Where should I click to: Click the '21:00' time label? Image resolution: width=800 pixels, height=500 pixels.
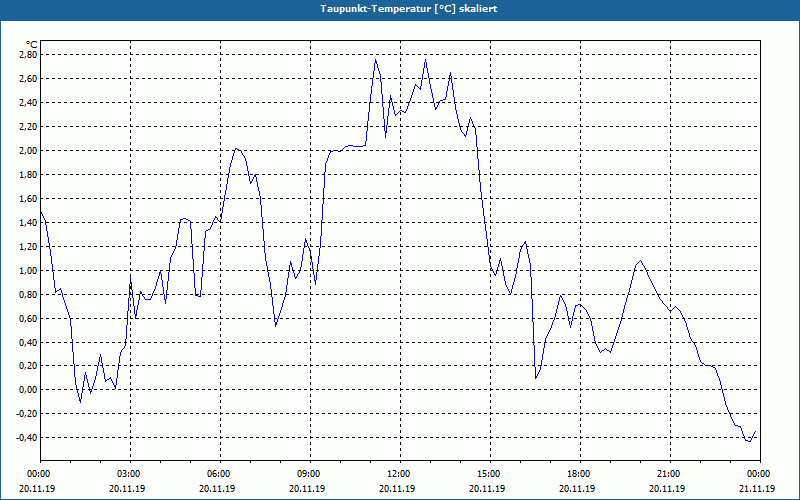[670, 474]
